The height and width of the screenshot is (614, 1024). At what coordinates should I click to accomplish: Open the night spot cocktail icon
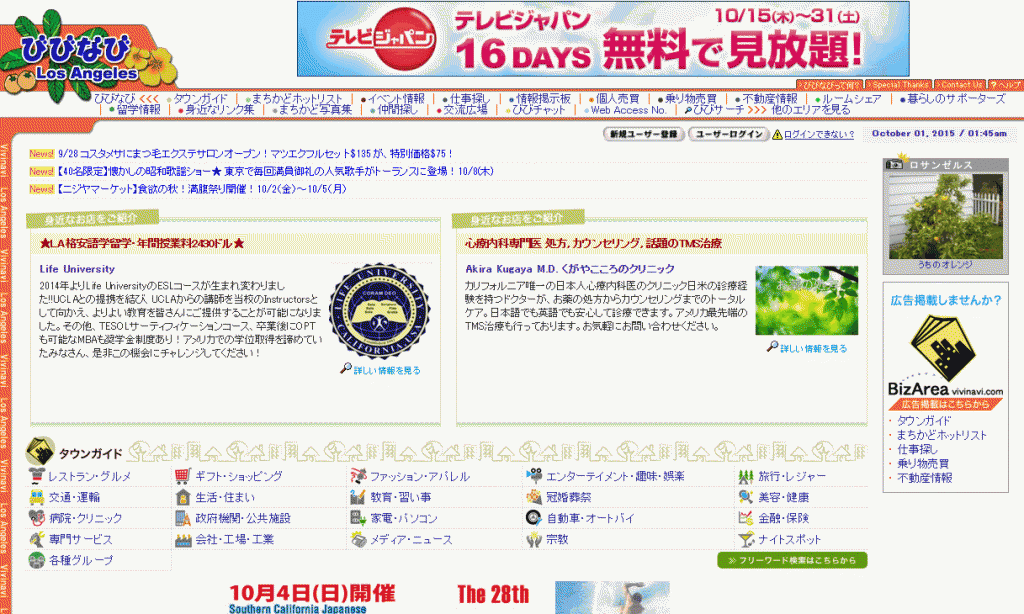point(746,540)
